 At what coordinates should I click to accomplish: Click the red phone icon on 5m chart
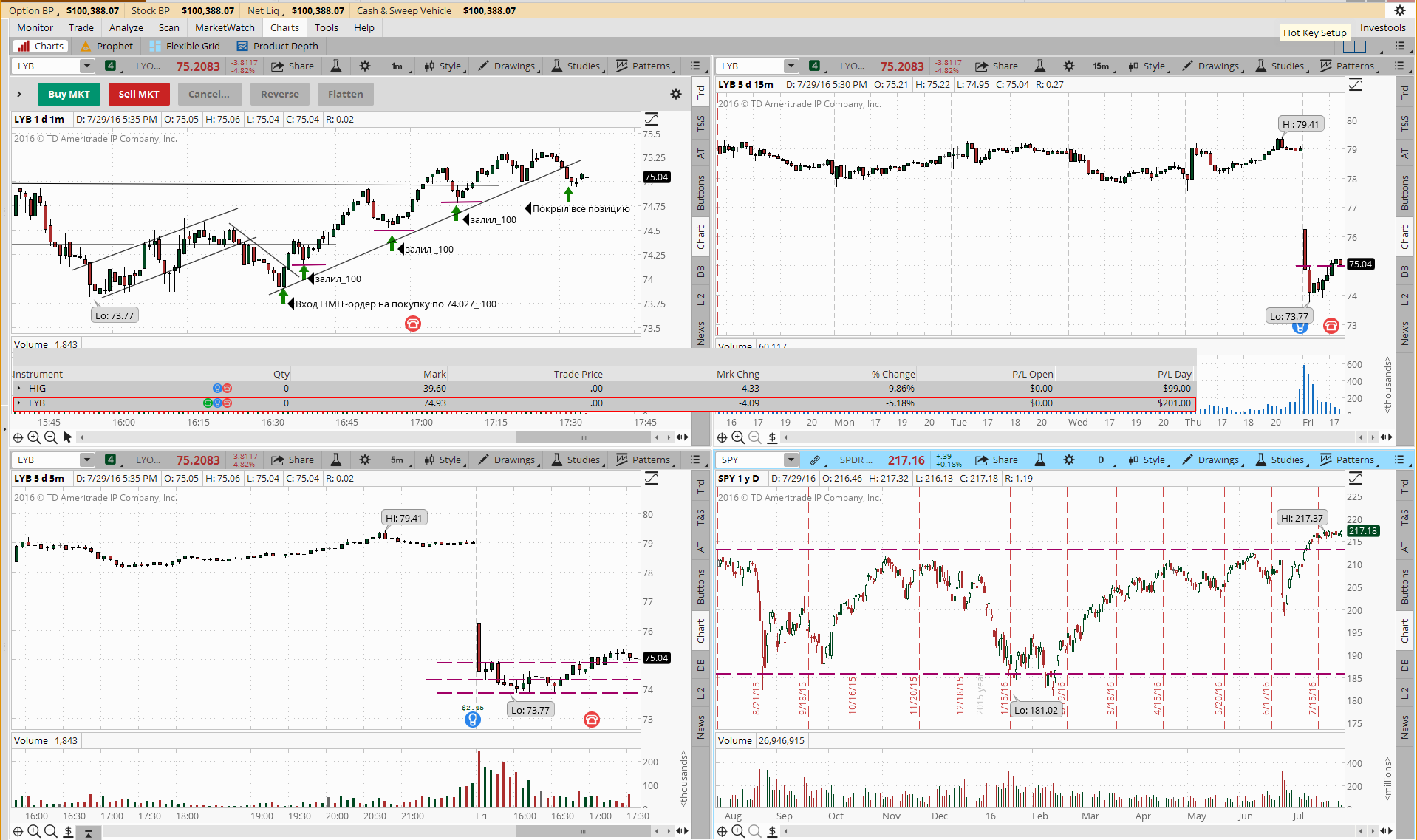pyautogui.click(x=591, y=719)
